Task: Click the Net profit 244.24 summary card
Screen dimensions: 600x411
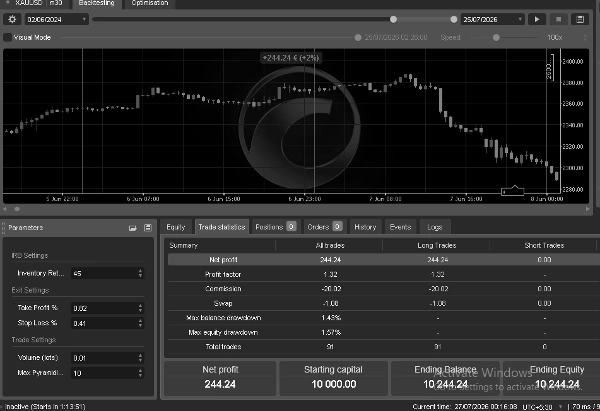Action: (220, 378)
